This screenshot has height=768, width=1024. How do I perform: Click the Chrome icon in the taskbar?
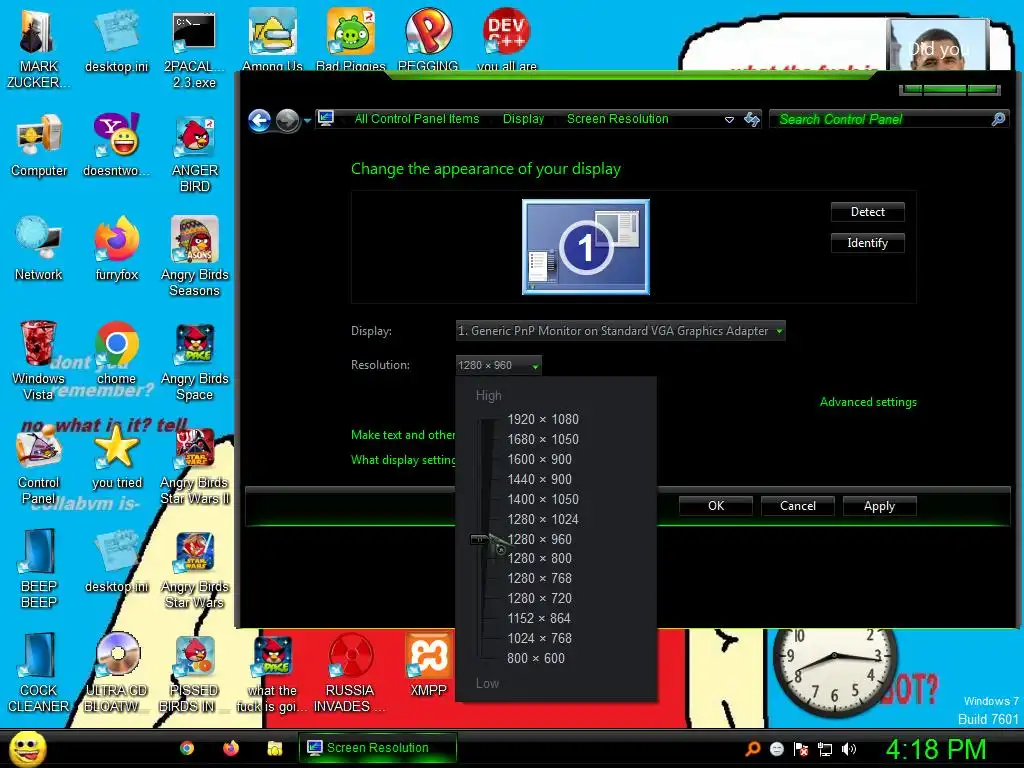(x=187, y=748)
